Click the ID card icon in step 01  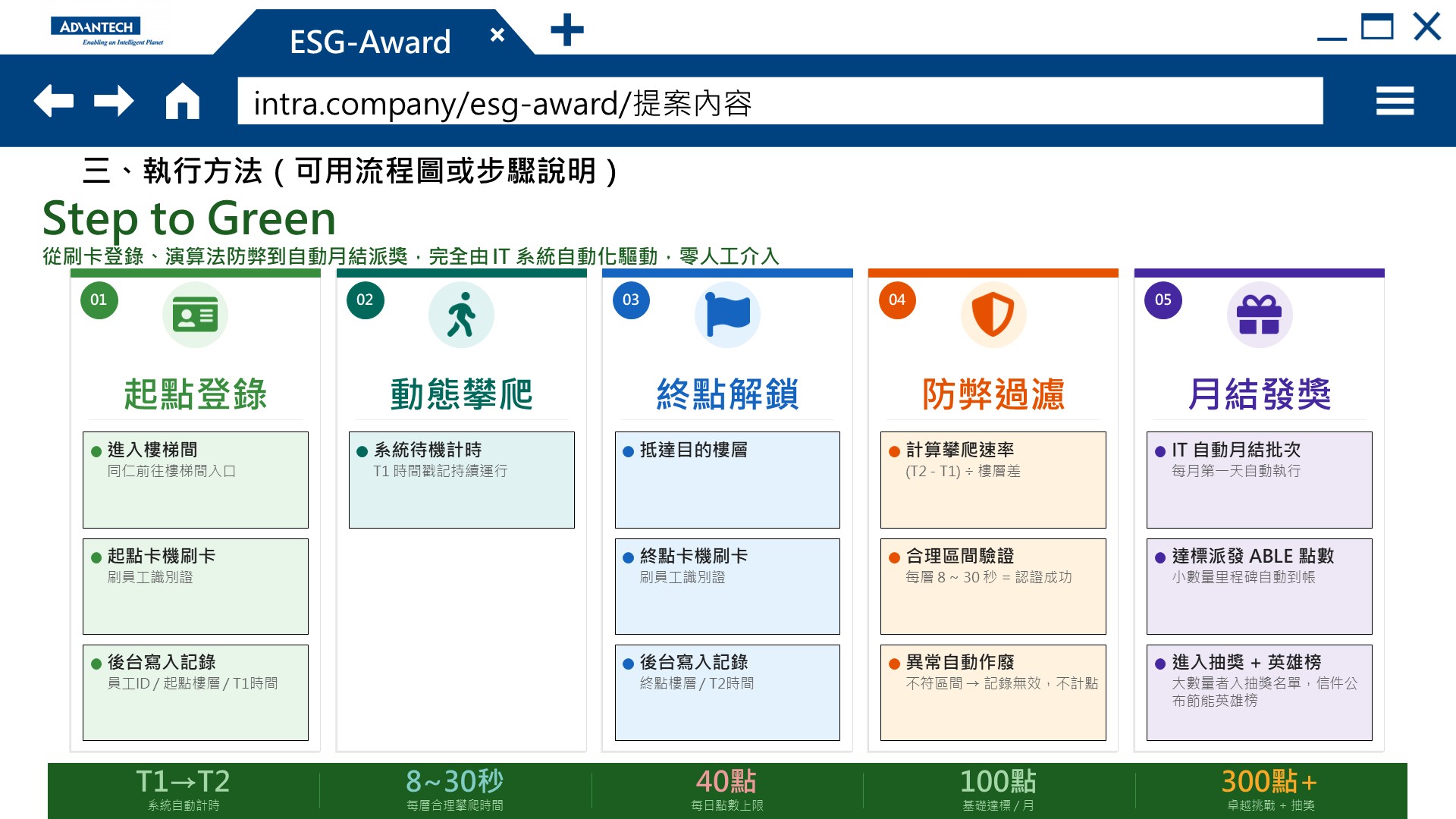pyautogui.click(x=195, y=315)
